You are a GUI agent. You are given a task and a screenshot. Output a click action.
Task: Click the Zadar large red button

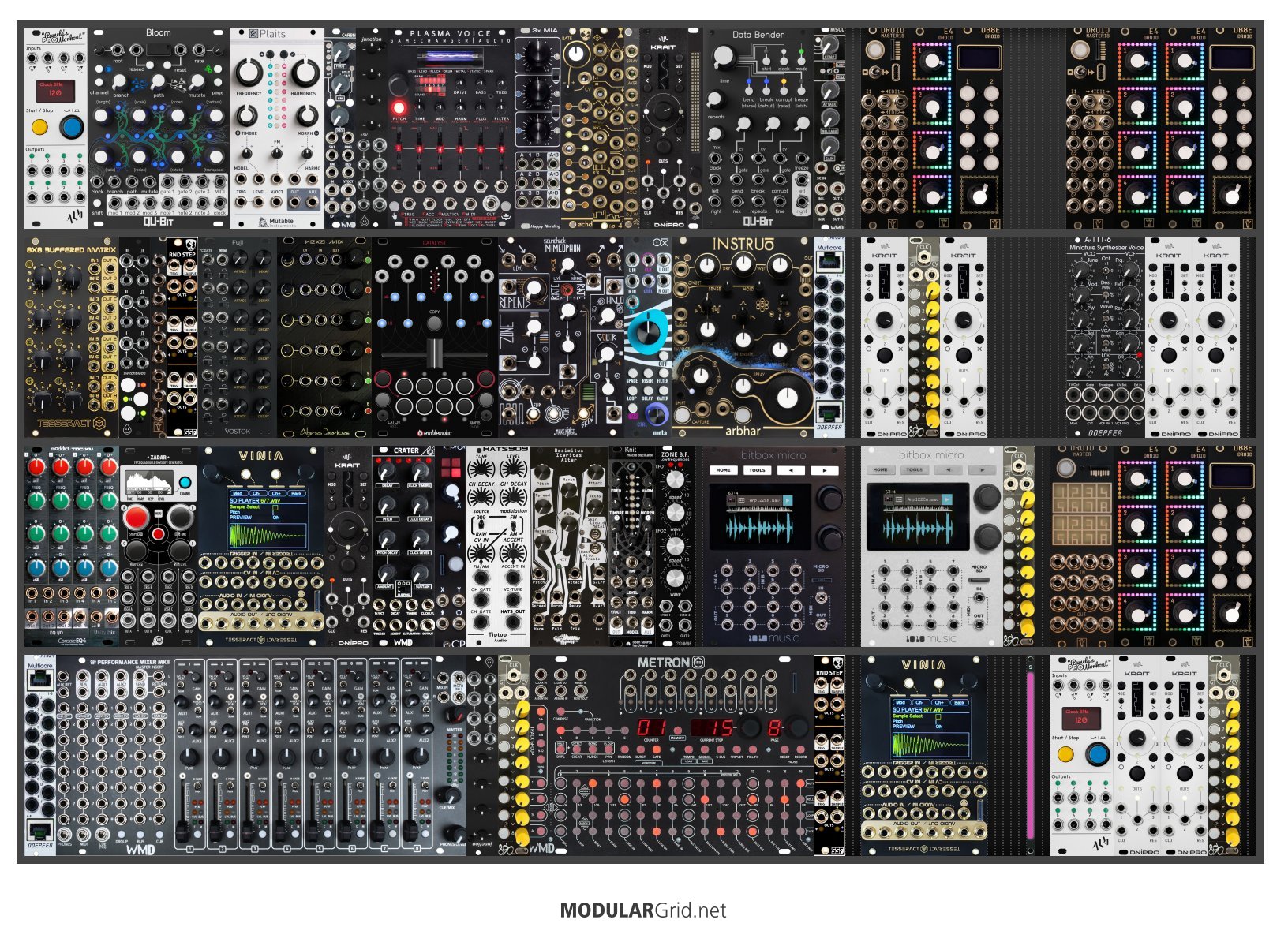(136, 518)
